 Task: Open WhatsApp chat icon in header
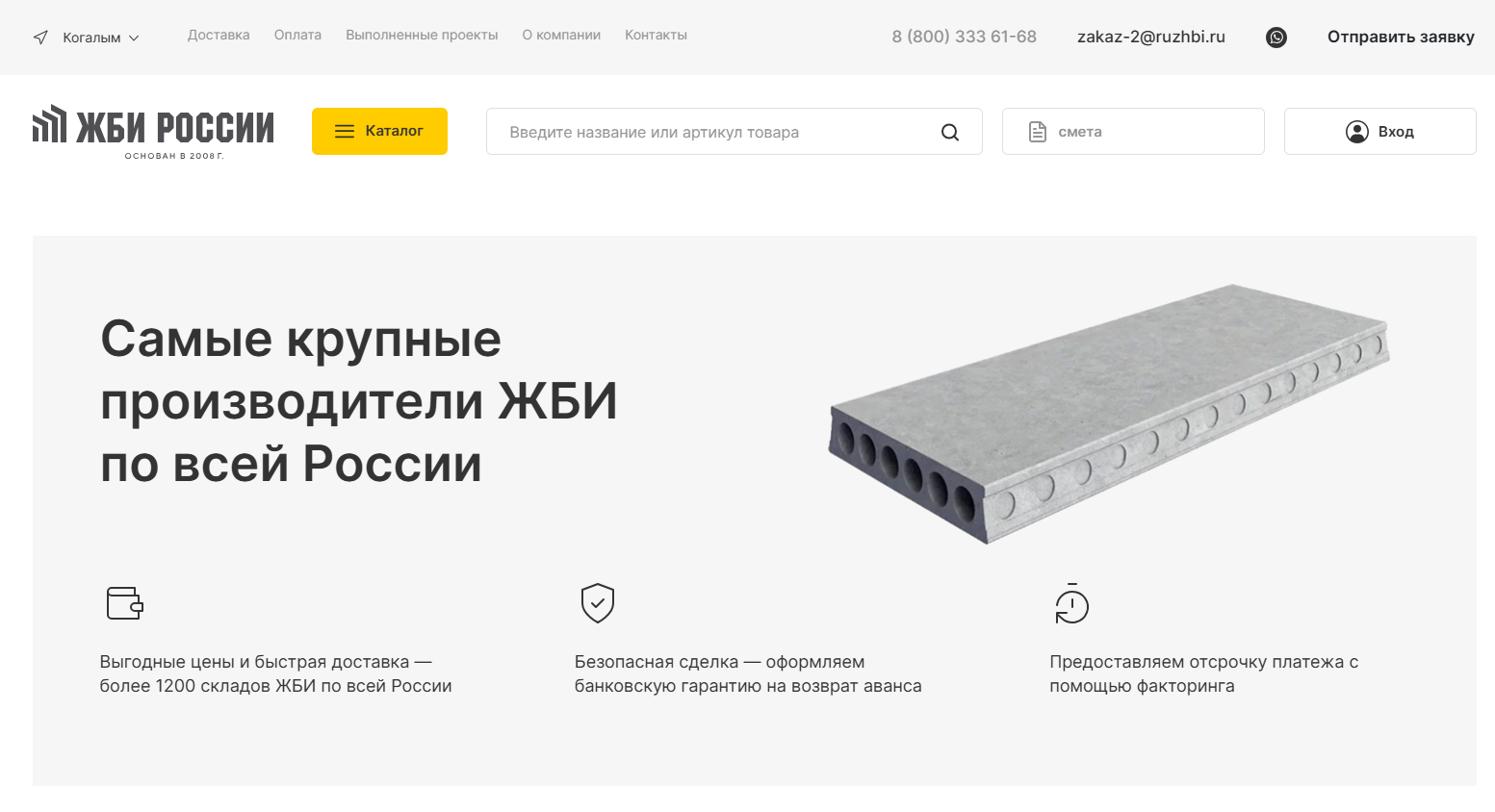[1276, 38]
